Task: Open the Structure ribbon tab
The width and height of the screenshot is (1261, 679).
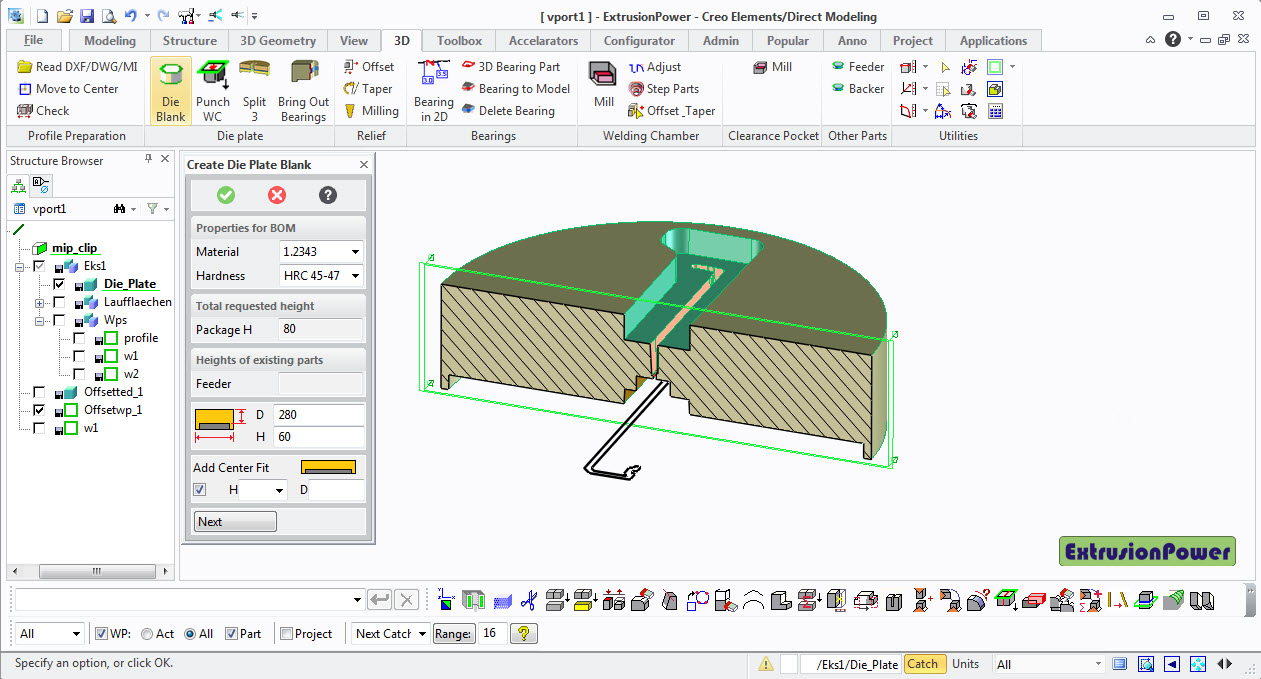Action: (190, 41)
